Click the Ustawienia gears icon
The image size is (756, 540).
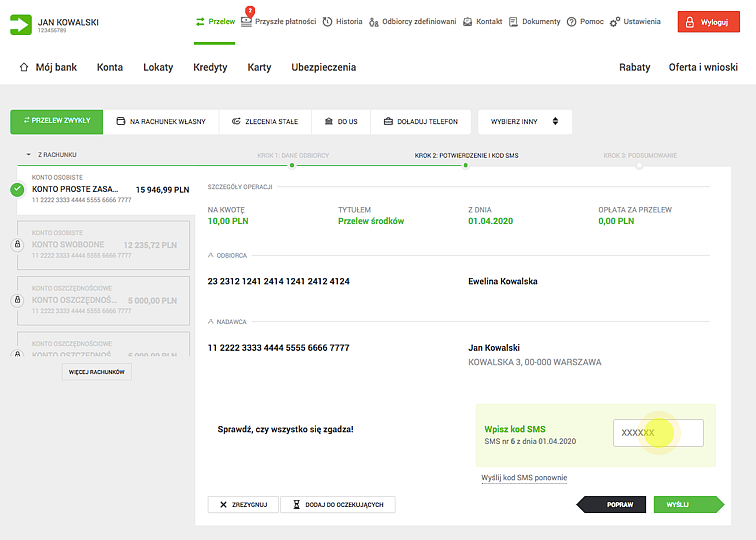tap(615, 22)
